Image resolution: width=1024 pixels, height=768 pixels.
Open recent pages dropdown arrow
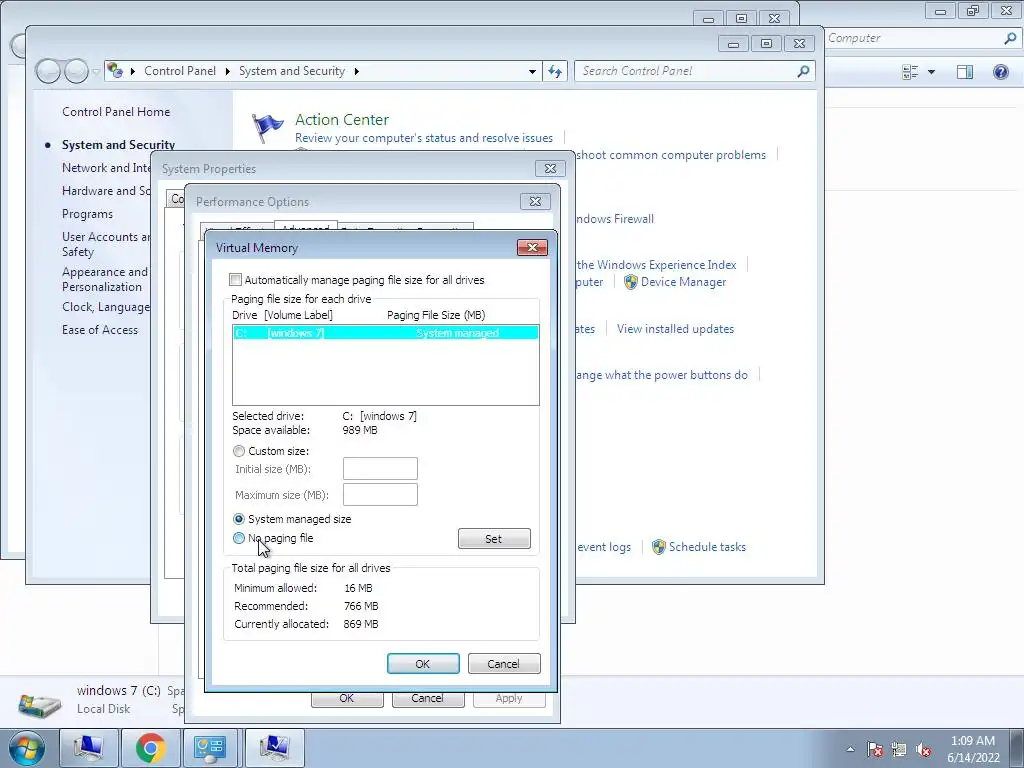(x=96, y=72)
